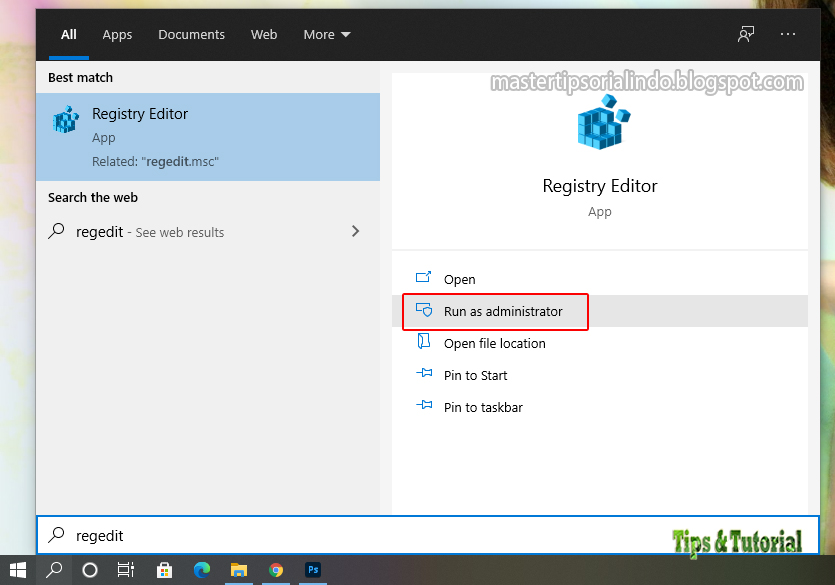Click the Registry Editor title in preview pane

(600, 186)
